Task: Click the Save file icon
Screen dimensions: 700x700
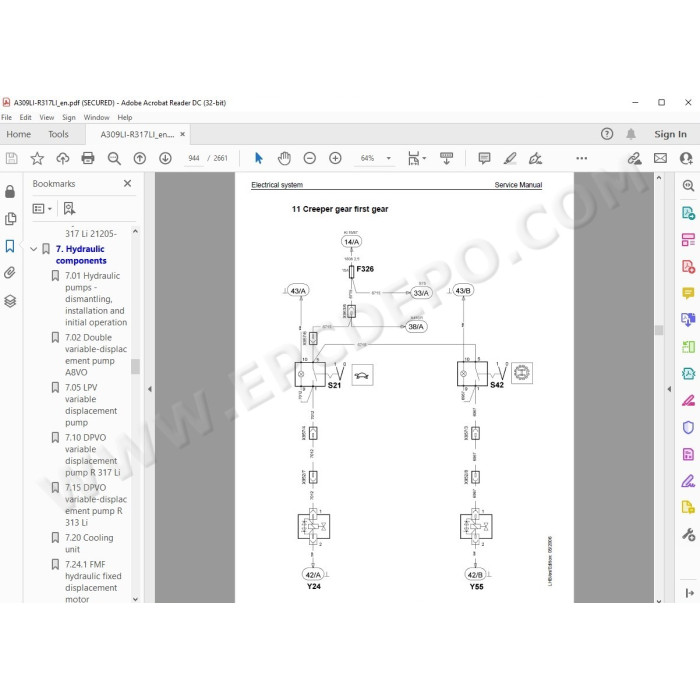Action: [12, 158]
